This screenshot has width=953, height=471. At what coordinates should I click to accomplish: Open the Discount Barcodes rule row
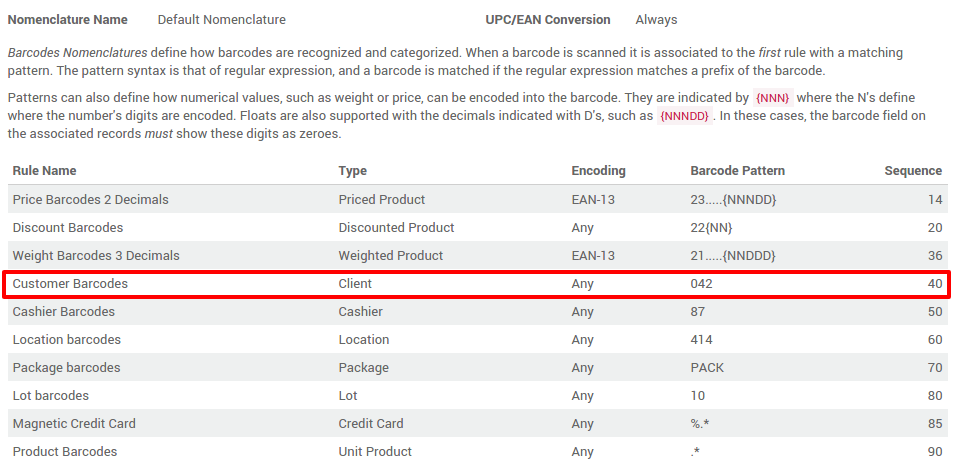tap(68, 228)
